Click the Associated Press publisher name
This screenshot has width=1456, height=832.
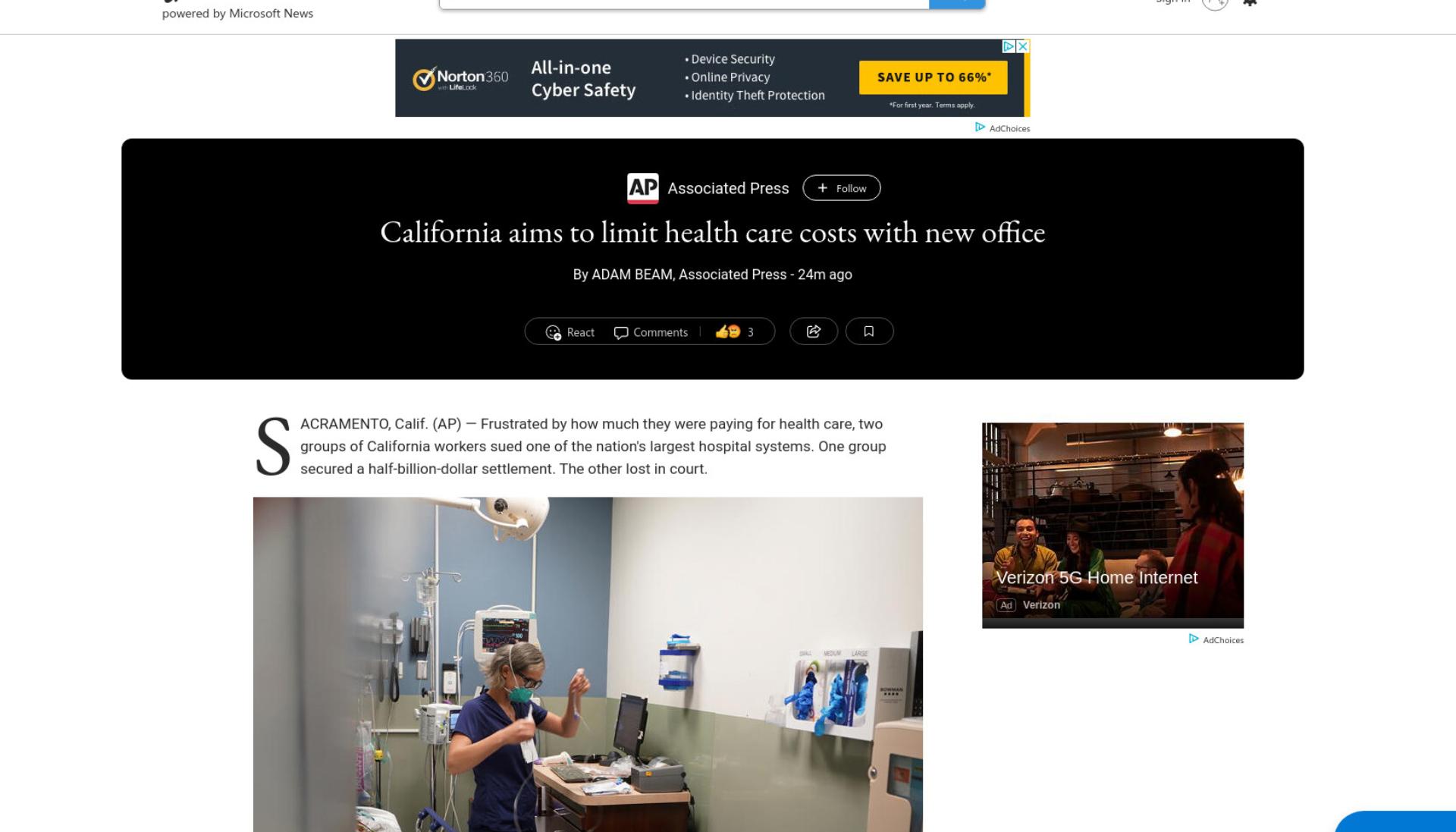point(728,188)
